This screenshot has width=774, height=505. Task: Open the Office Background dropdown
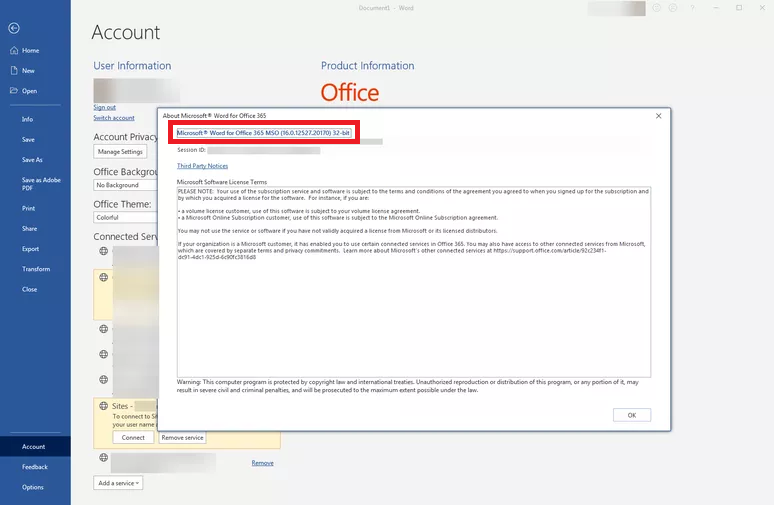tap(125, 185)
